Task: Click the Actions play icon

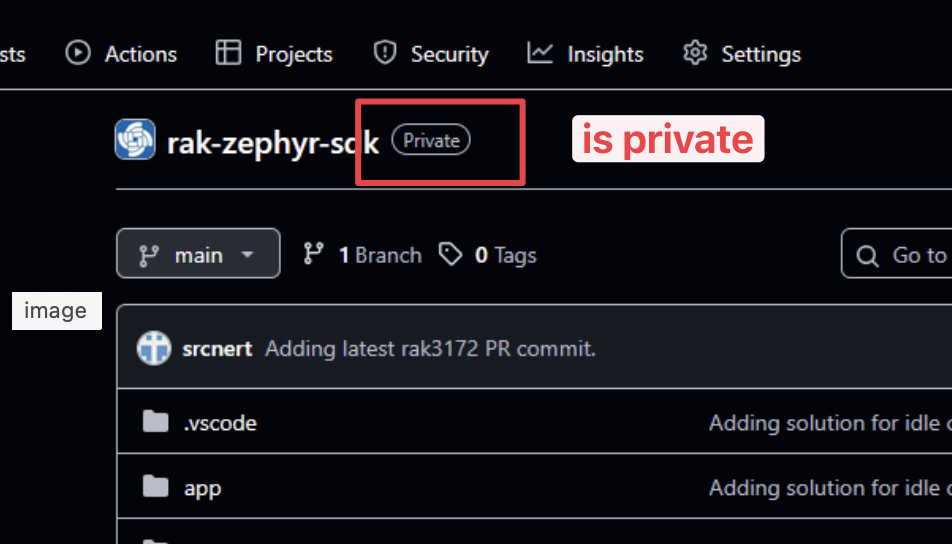Action: pos(78,53)
